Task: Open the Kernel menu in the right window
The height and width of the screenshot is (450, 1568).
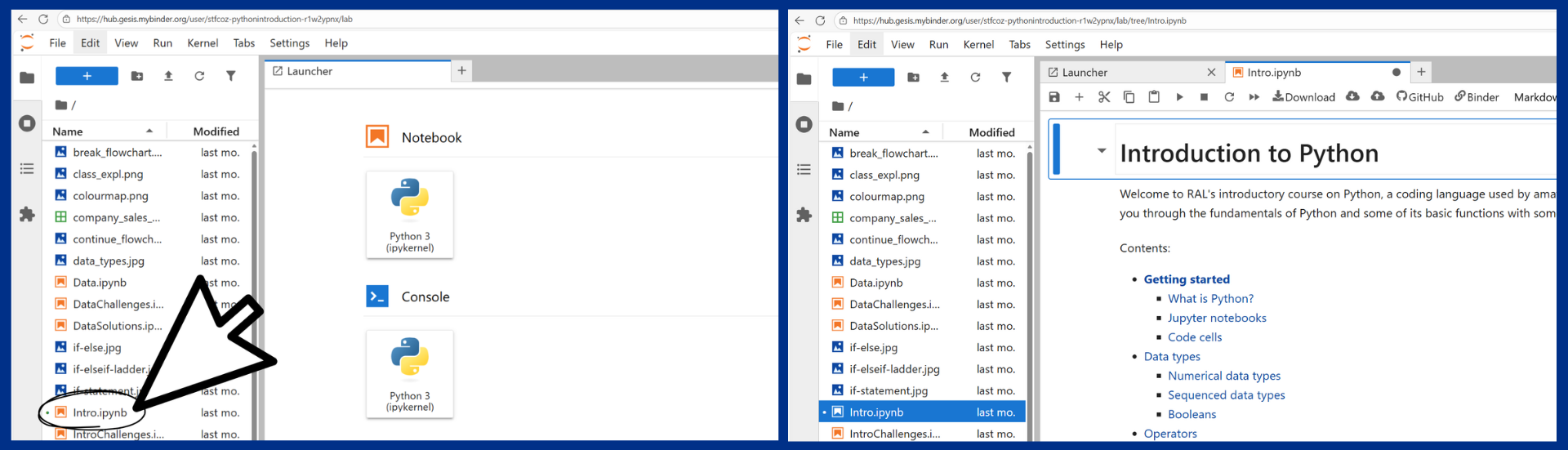Action: [x=978, y=45]
